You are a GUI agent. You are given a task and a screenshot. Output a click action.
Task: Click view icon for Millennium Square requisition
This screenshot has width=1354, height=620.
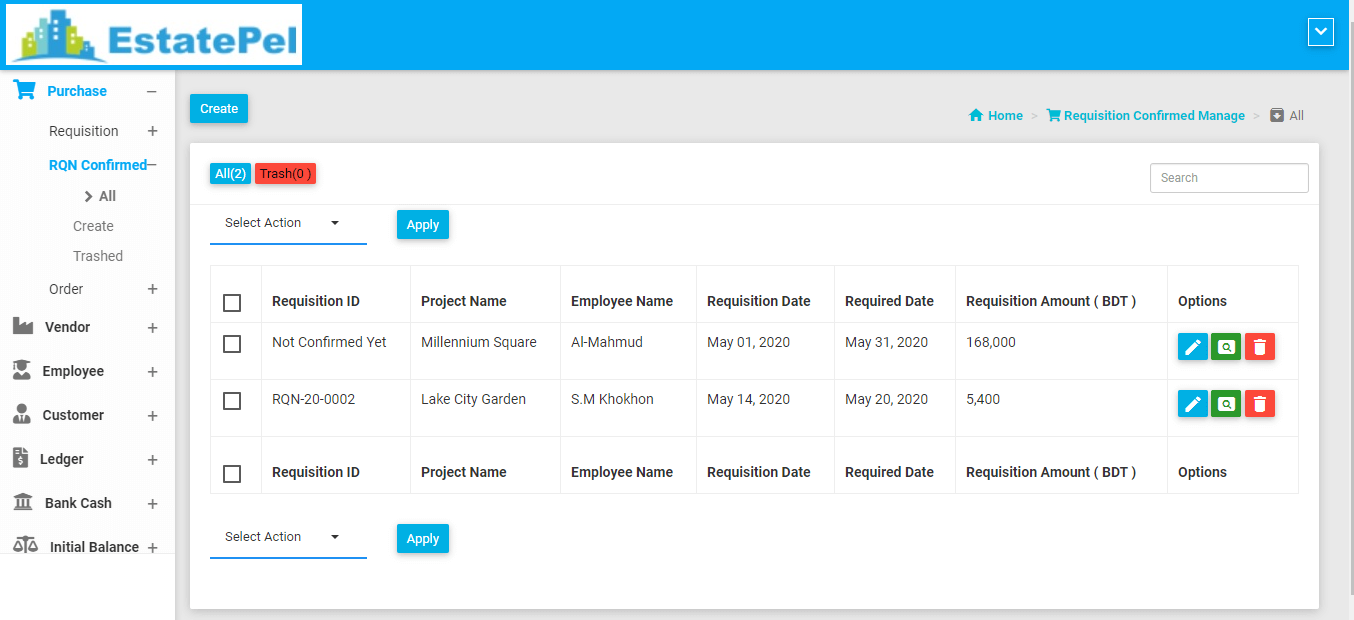(x=1226, y=347)
